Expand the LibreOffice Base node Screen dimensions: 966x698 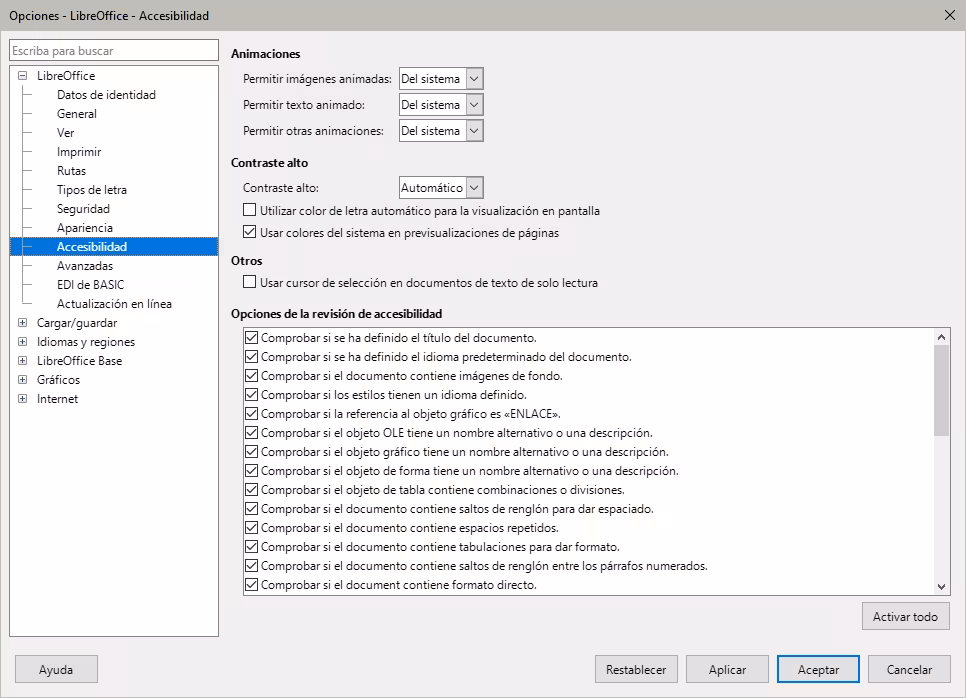(x=23, y=361)
